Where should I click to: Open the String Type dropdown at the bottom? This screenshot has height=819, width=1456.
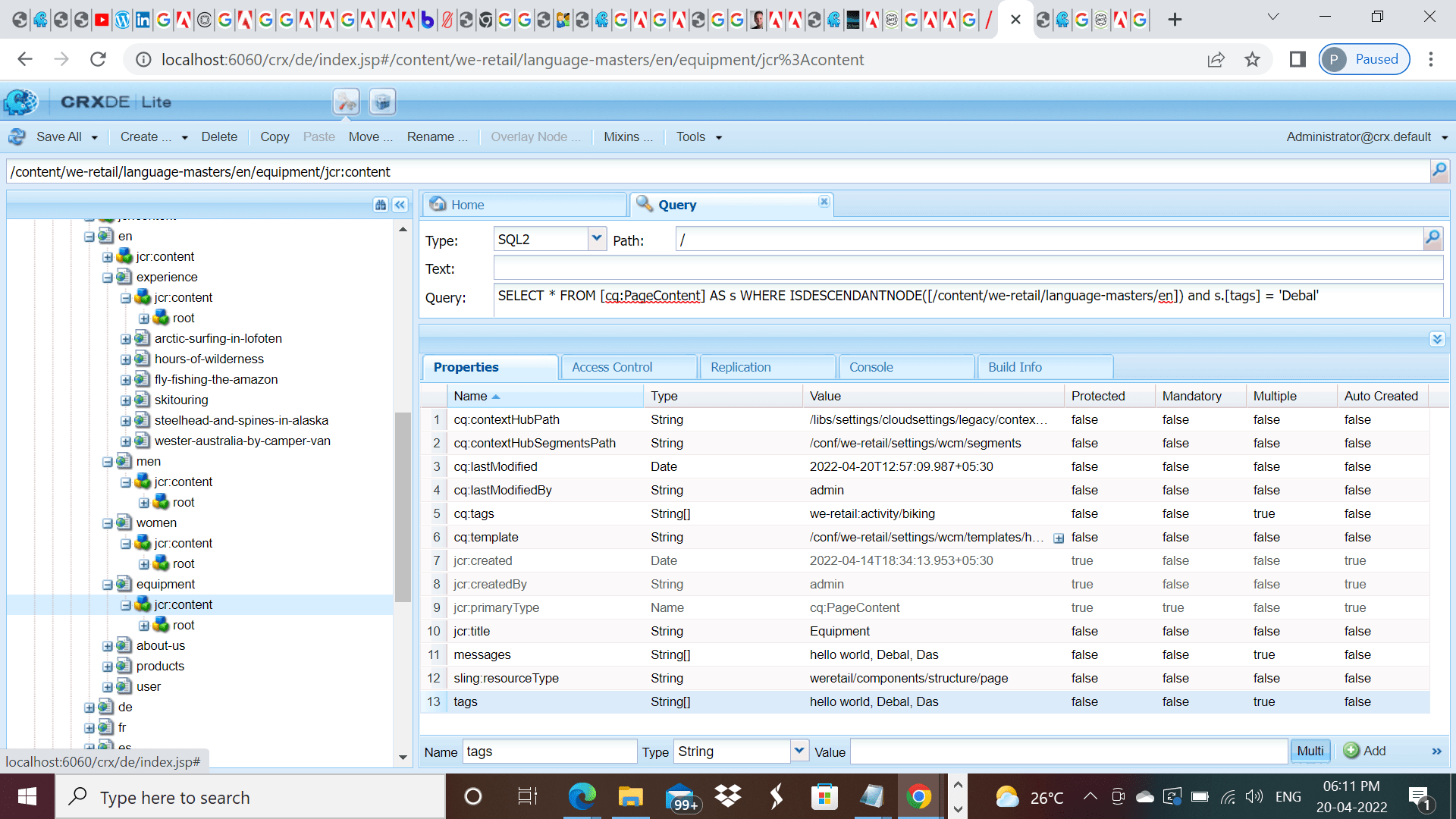[799, 751]
